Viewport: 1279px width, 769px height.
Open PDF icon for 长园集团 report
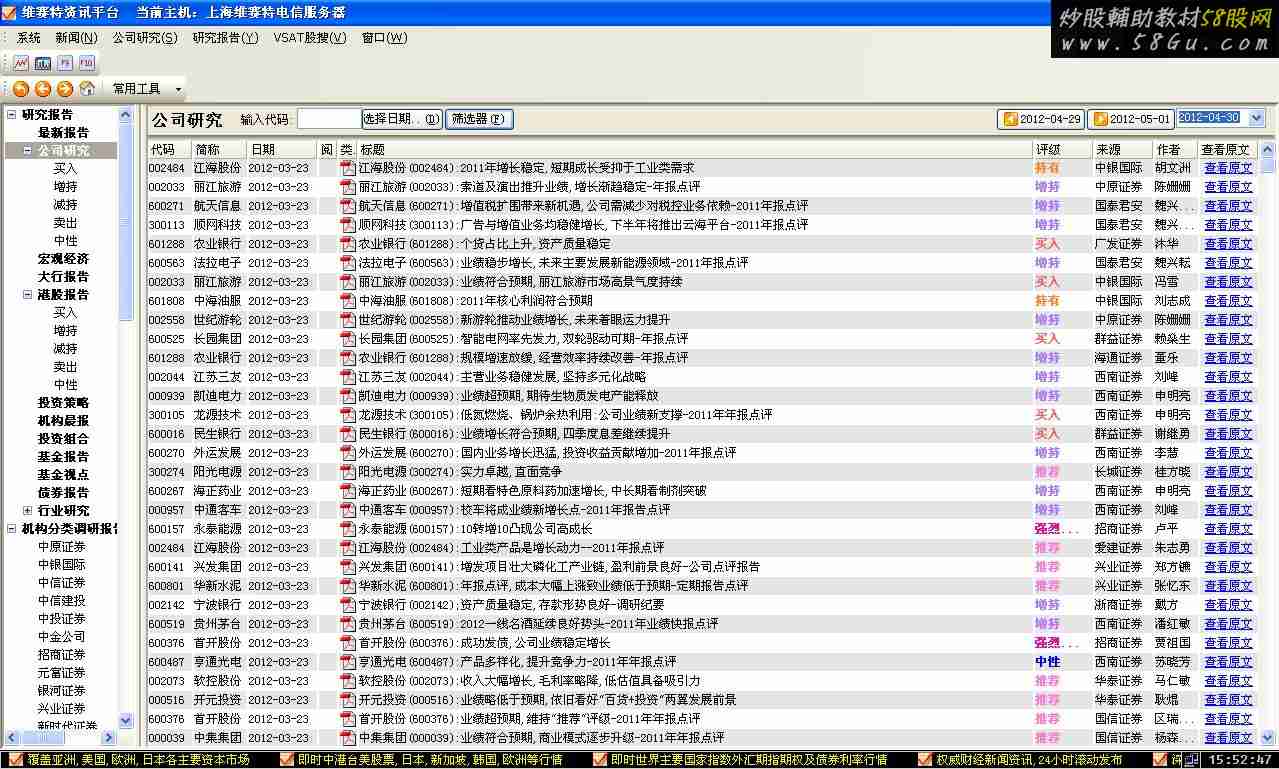pos(348,339)
